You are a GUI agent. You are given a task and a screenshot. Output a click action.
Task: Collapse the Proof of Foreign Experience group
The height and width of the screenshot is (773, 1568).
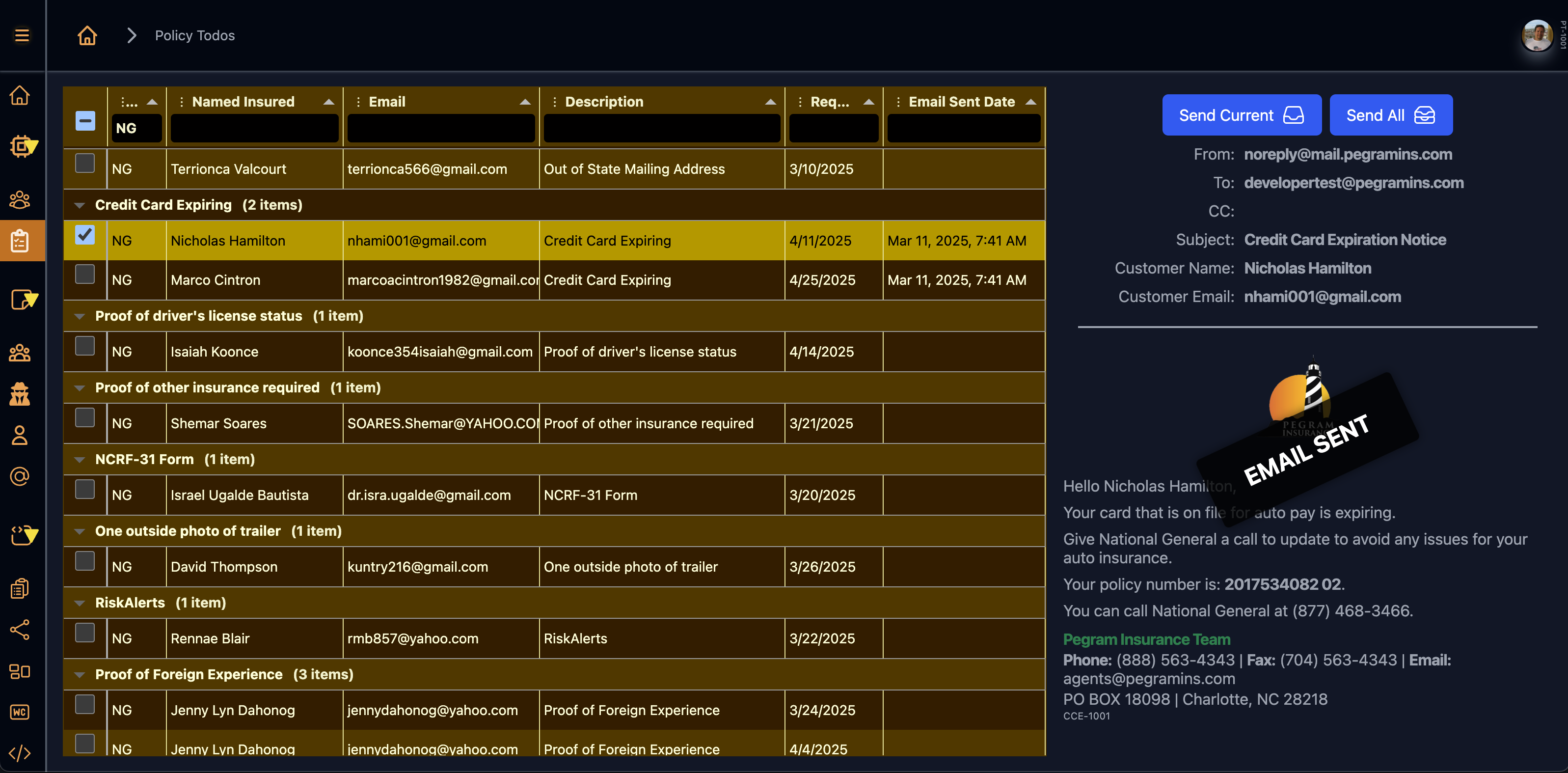tap(79, 674)
